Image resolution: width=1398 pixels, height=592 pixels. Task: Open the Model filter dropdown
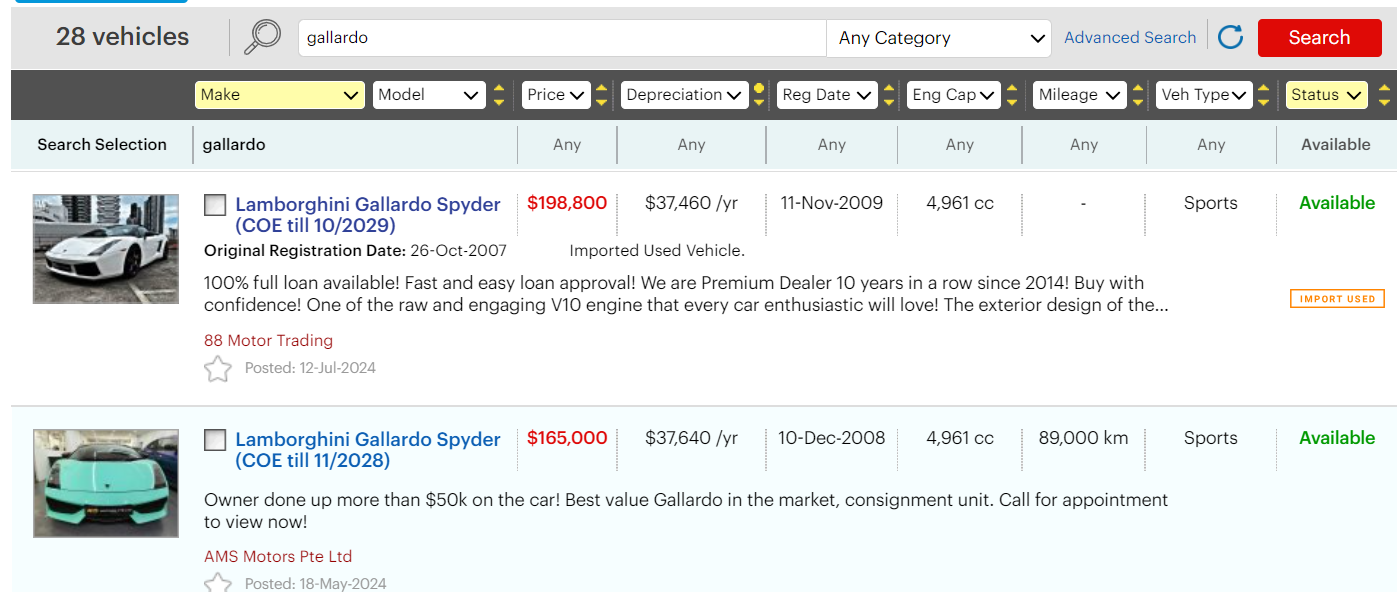pos(429,95)
